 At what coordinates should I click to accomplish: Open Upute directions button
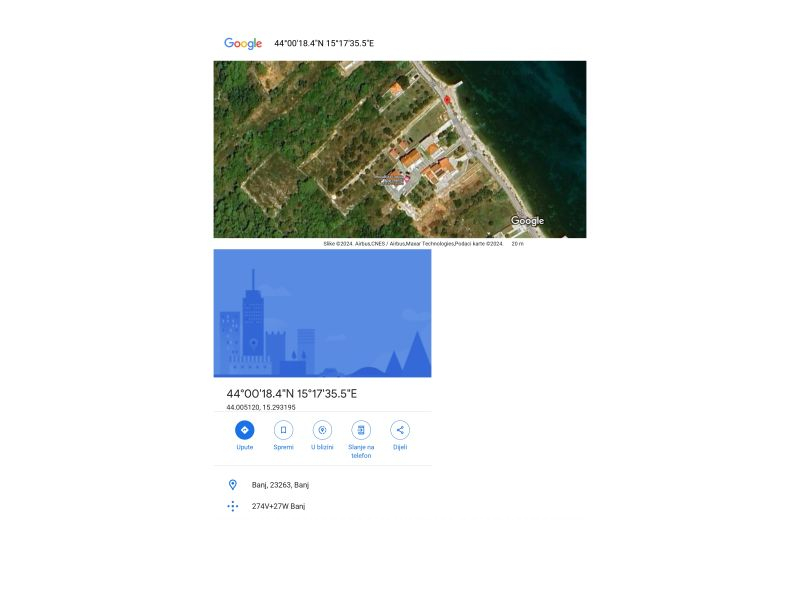coord(245,430)
